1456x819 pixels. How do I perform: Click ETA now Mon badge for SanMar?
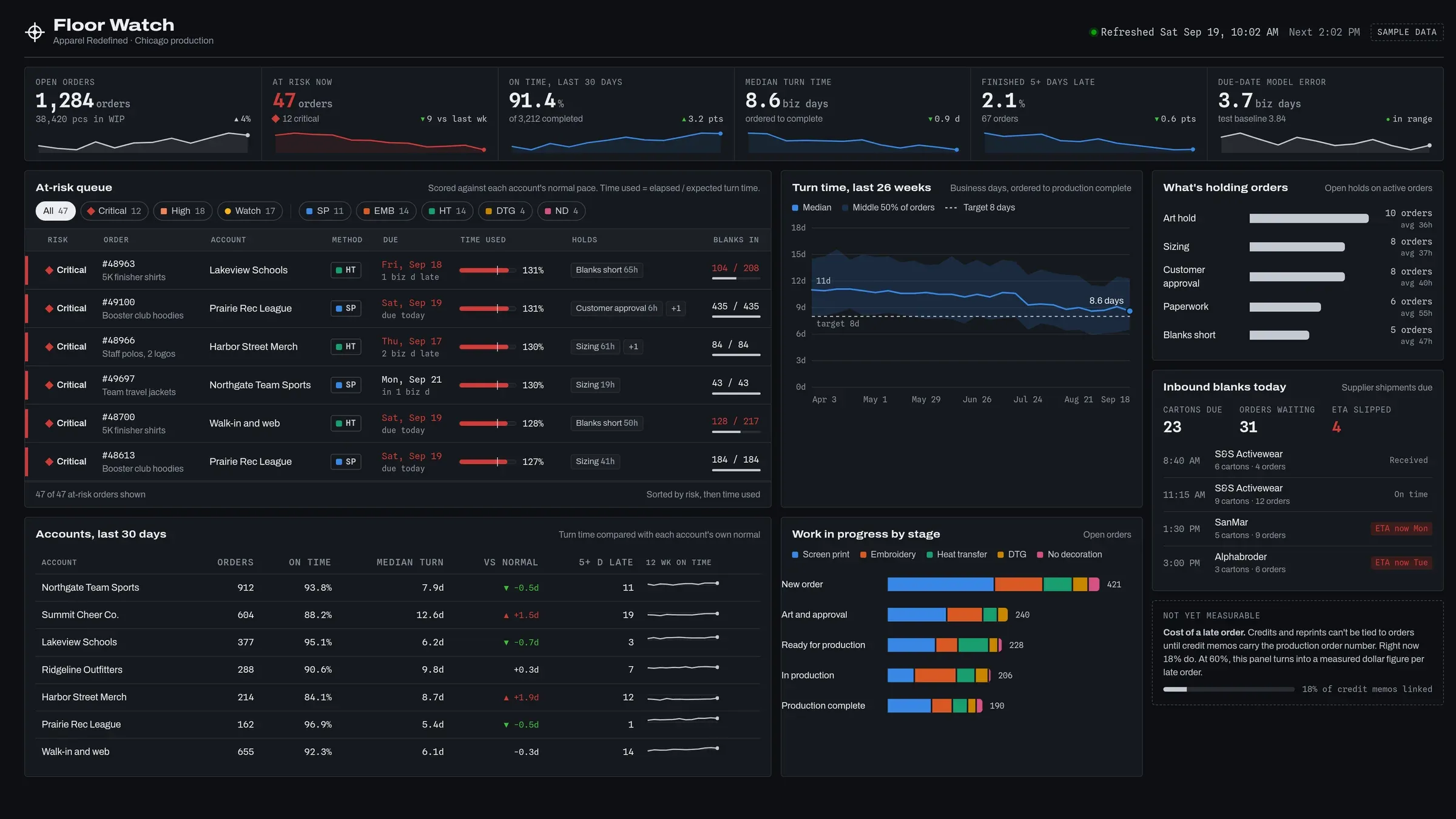point(1401,528)
